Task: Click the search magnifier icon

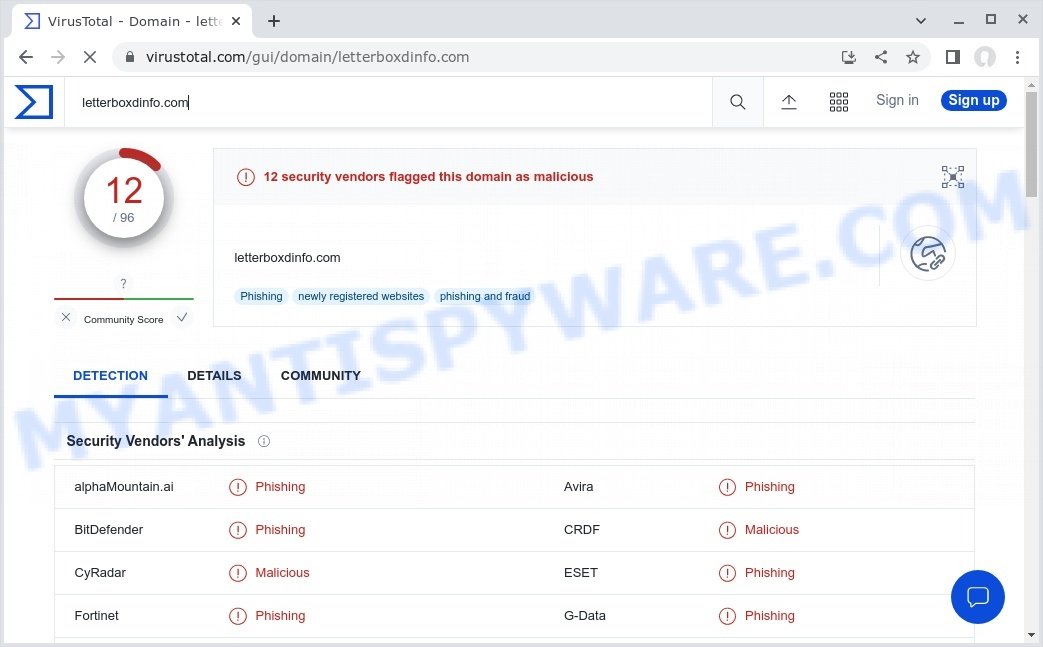Action: click(x=737, y=102)
